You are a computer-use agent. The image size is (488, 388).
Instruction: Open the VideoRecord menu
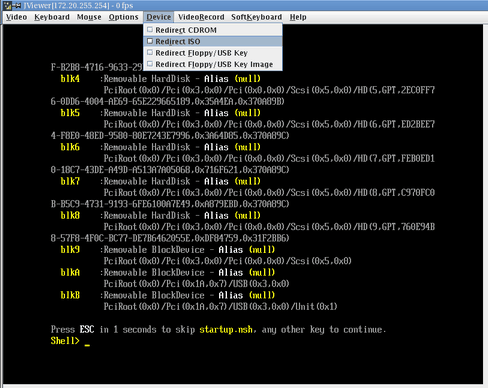(201, 17)
